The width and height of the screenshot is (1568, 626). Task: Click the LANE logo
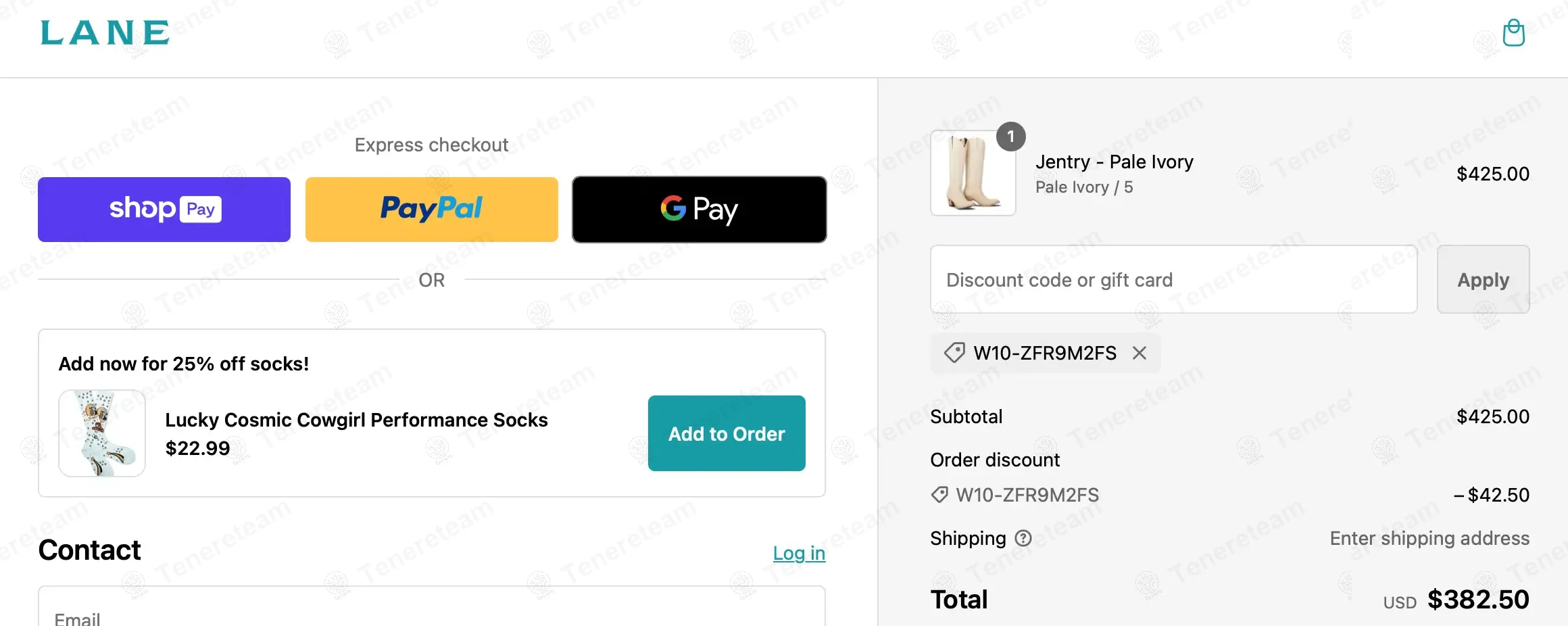click(105, 33)
